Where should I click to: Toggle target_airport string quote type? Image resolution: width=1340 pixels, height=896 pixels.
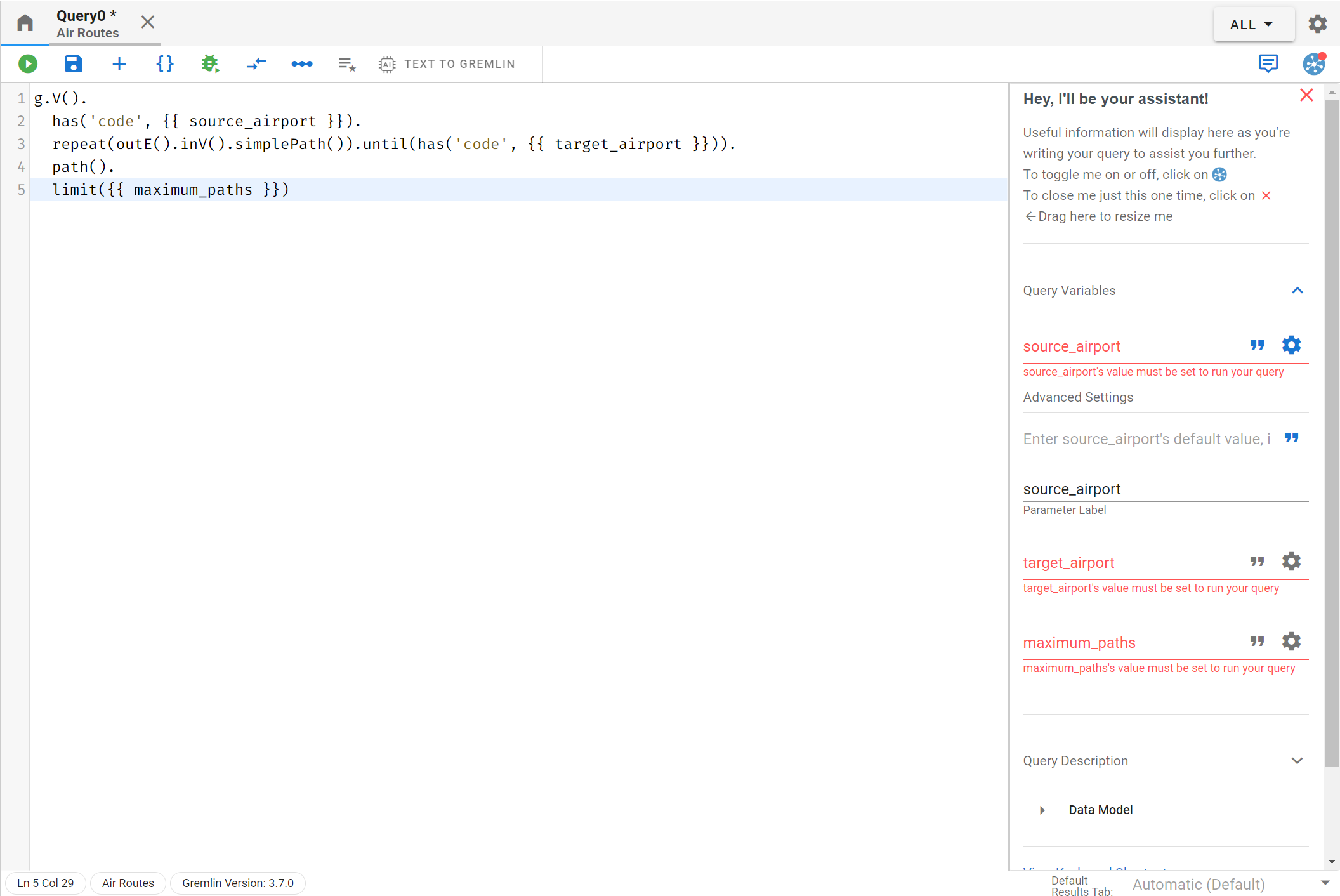point(1258,562)
